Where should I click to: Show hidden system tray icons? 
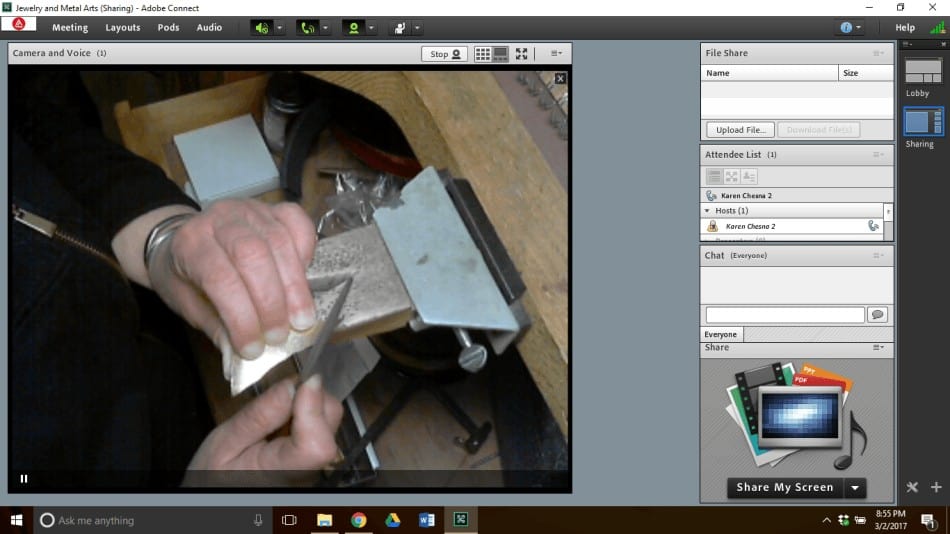coord(826,520)
